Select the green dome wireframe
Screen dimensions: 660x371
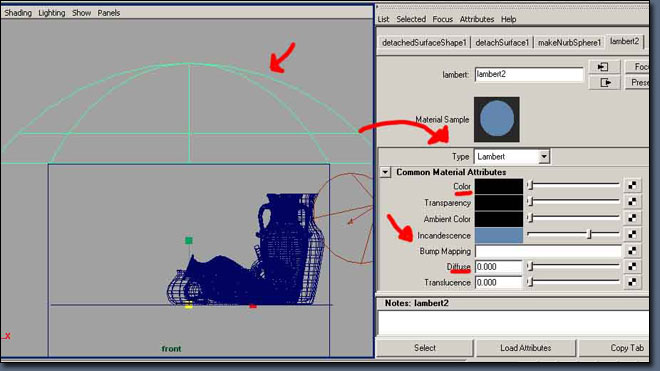[x=189, y=113]
